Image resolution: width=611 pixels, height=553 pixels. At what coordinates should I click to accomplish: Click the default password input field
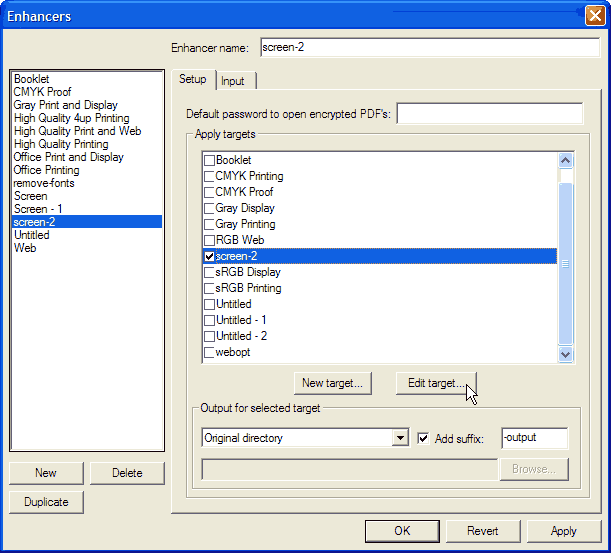click(x=489, y=113)
